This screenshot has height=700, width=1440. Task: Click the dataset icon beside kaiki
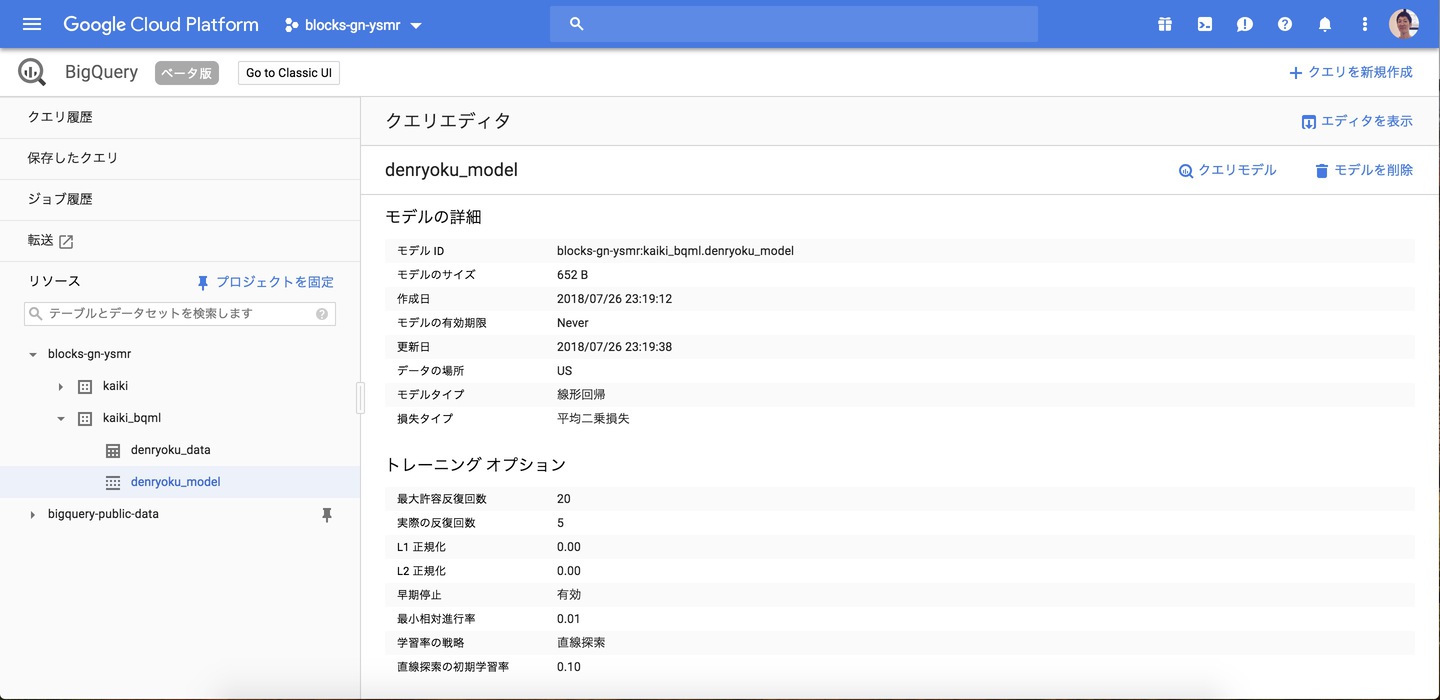pyautogui.click(x=85, y=387)
